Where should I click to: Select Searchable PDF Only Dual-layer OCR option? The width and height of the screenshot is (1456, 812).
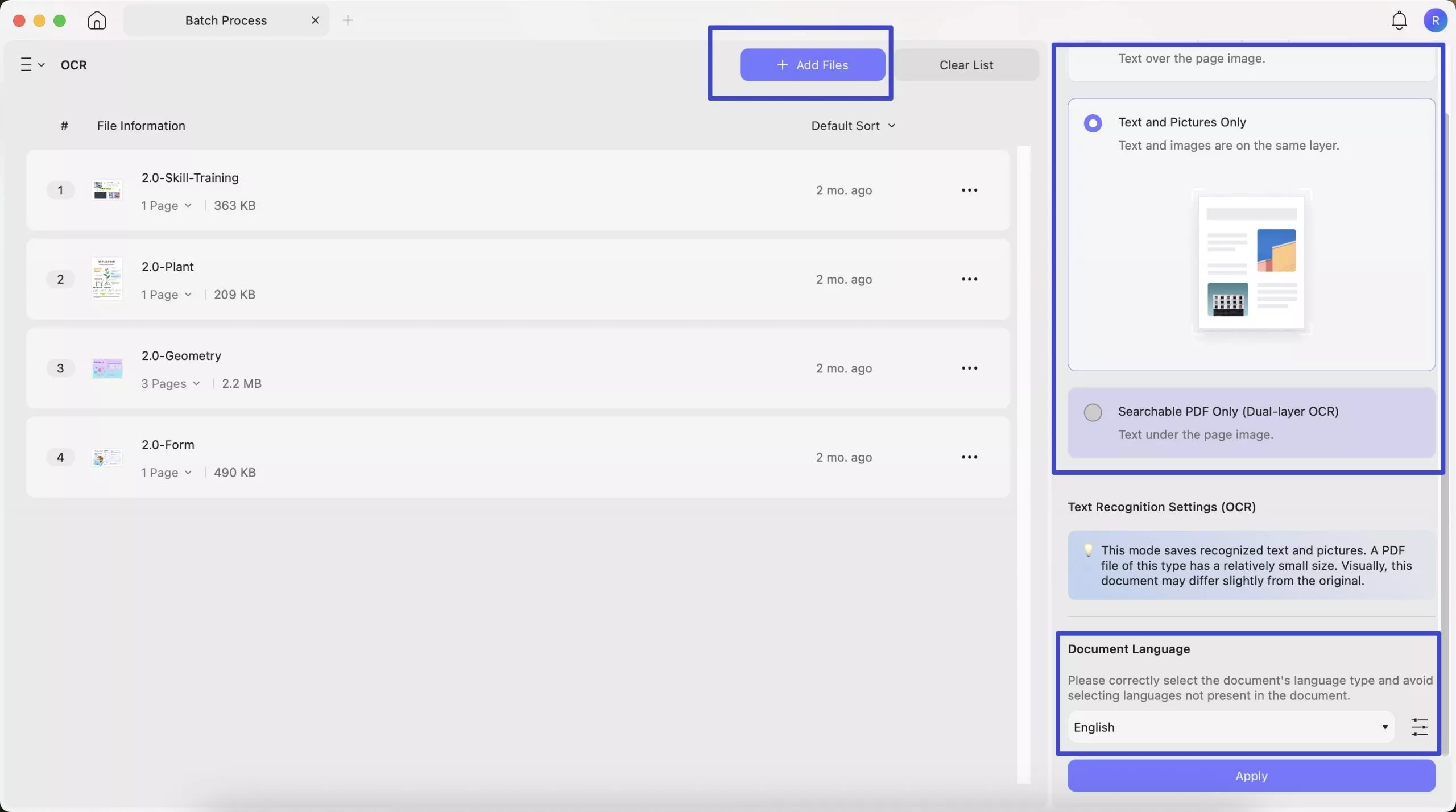[1092, 412]
